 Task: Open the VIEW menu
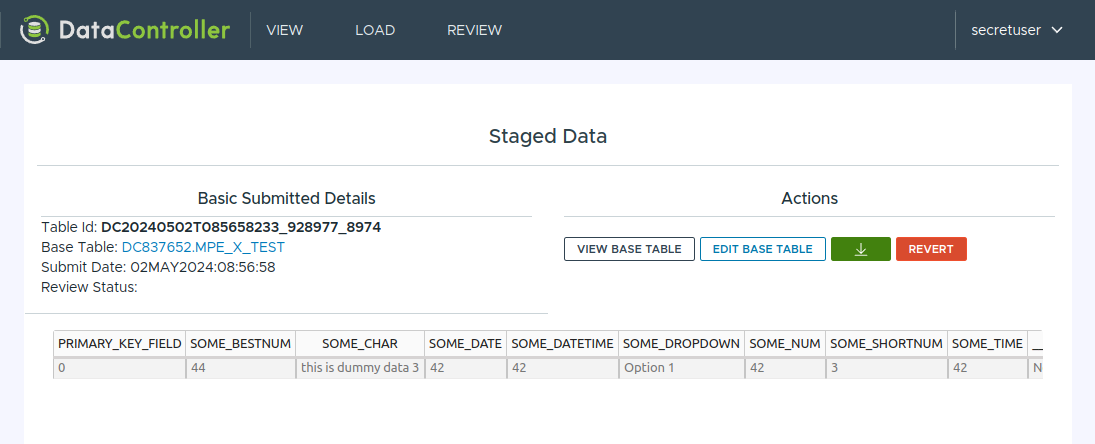tap(284, 30)
